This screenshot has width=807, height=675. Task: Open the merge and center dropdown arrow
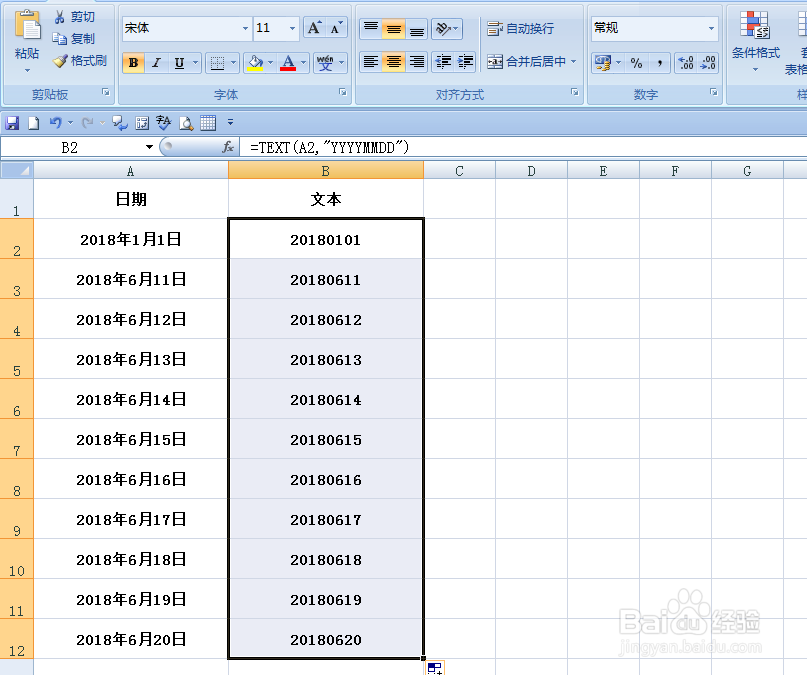573,62
